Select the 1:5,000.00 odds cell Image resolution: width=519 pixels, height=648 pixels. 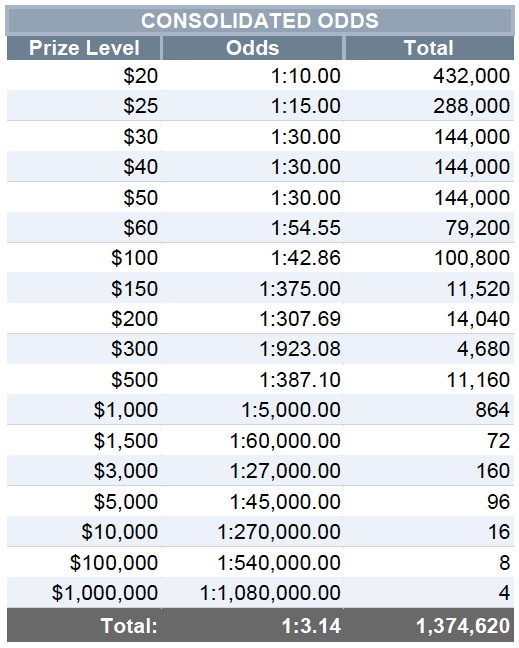click(252, 410)
